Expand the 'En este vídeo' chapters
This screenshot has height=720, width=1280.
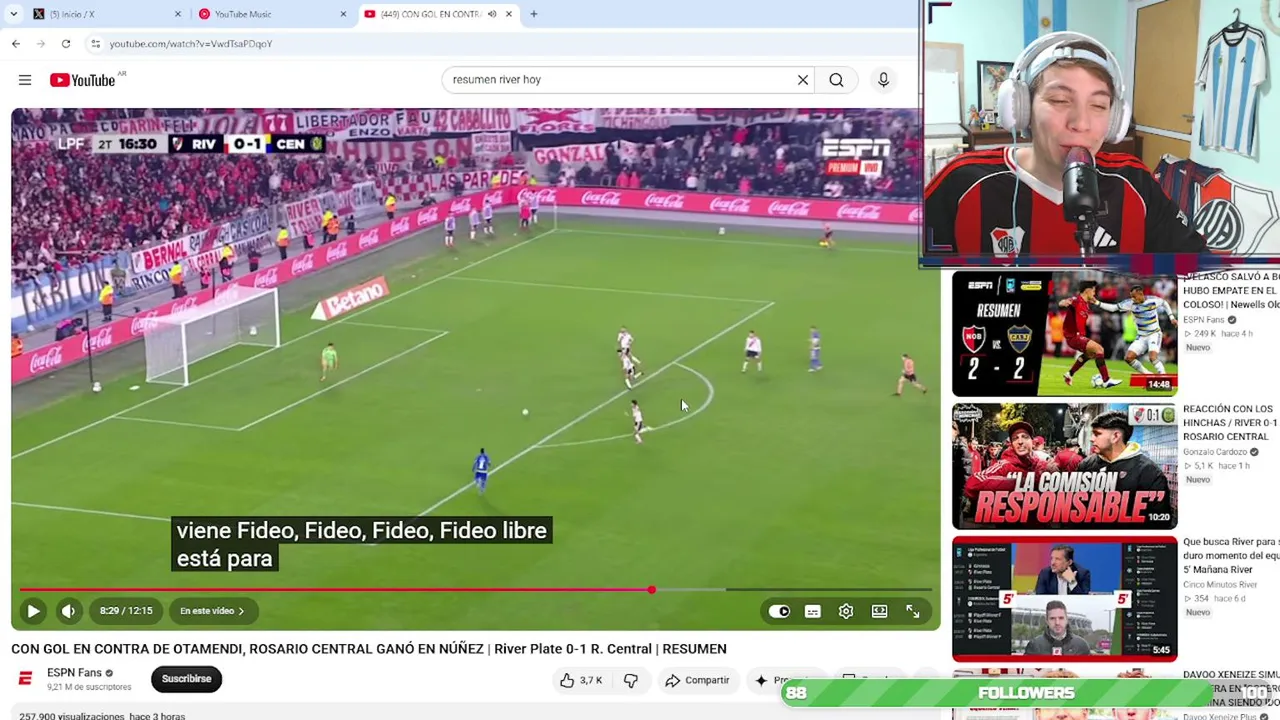pos(212,611)
